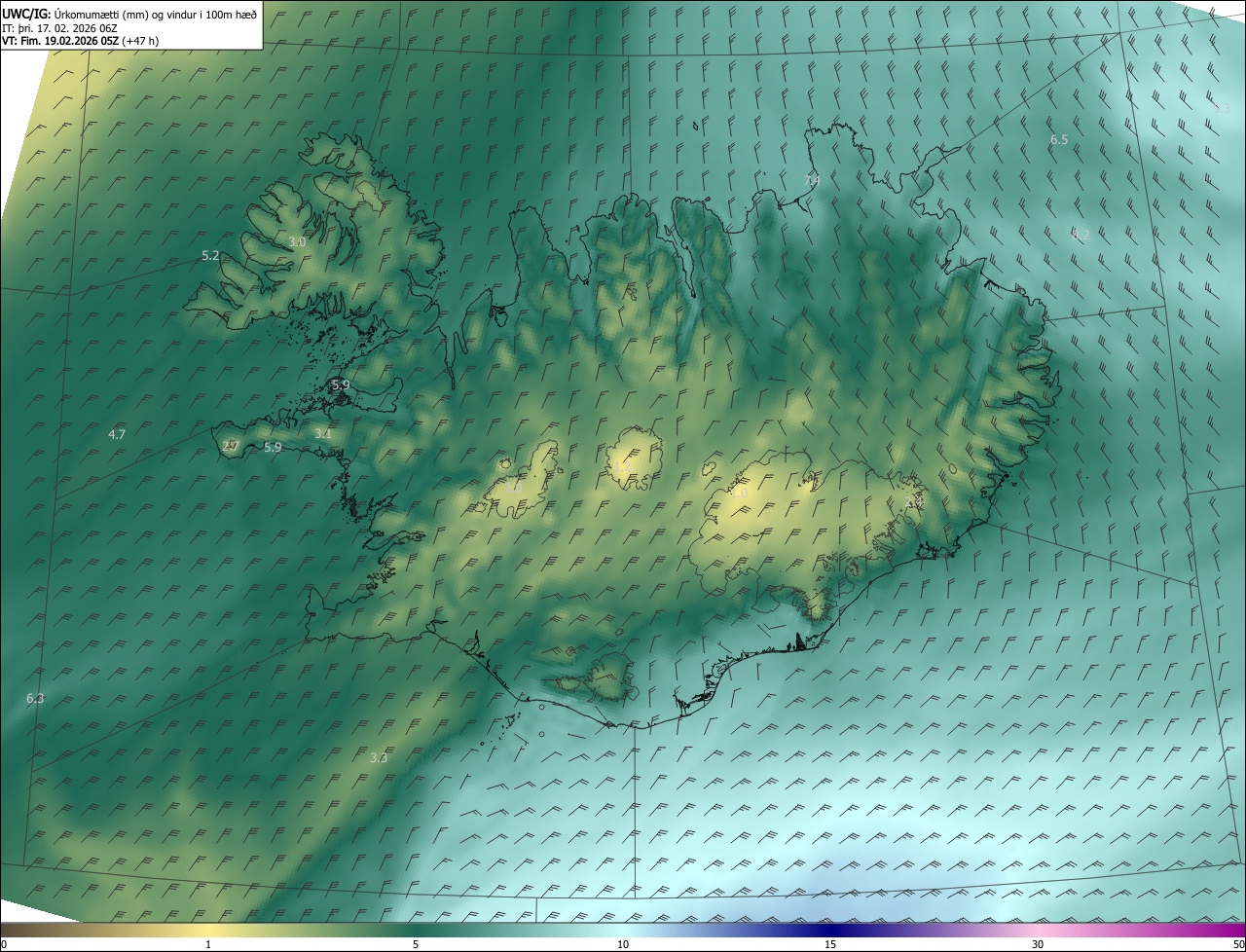Click the title "UWC/IG: Úrkomumætti (mm) og vindur í 100m hæð"
This screenshot has height=952, width=1246.
[x=129, y=15]
